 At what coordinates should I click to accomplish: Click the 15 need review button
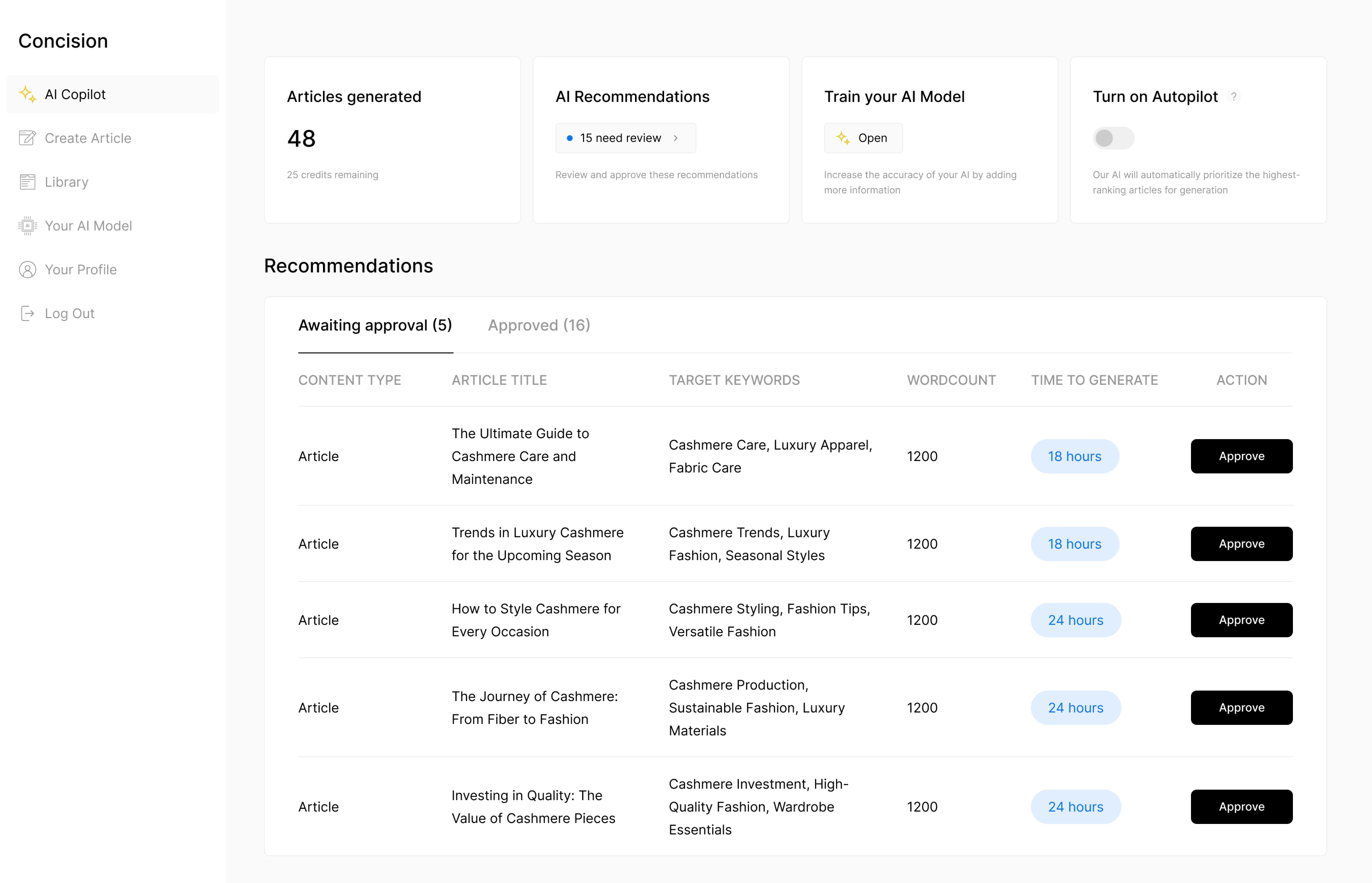(625, 138)
